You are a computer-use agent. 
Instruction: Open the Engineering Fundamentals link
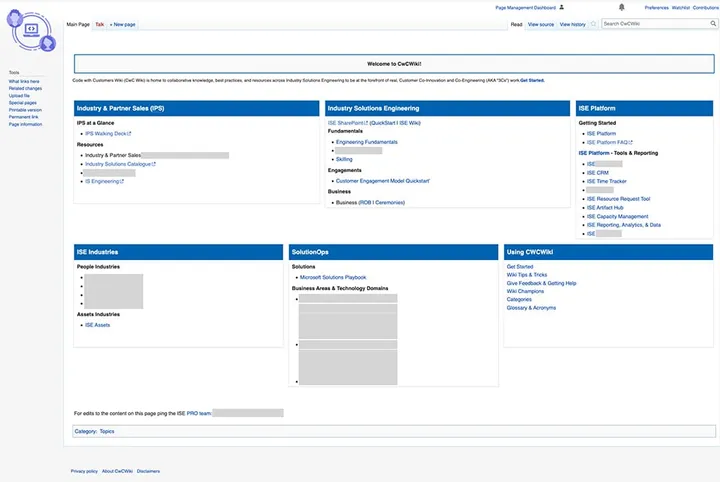tap(366, 142)
